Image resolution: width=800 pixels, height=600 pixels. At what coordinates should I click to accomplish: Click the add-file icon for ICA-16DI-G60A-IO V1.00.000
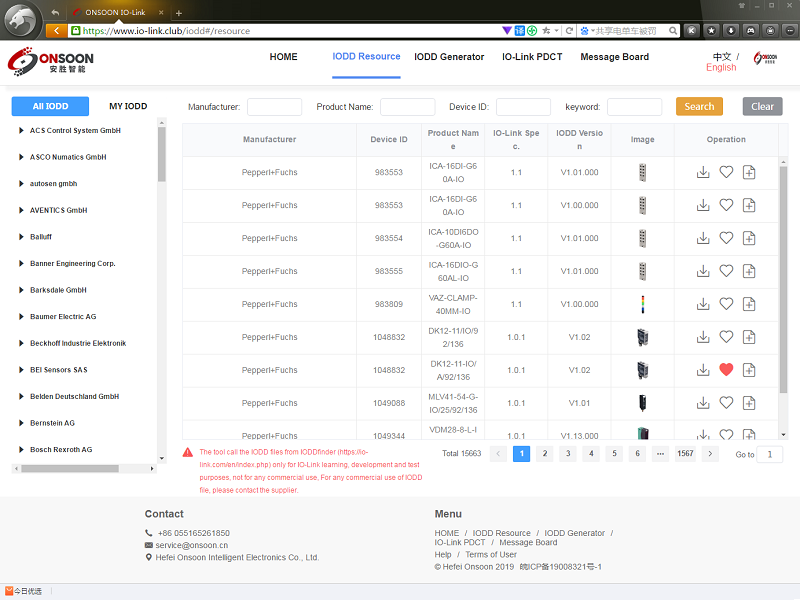(x=749, y=205)
